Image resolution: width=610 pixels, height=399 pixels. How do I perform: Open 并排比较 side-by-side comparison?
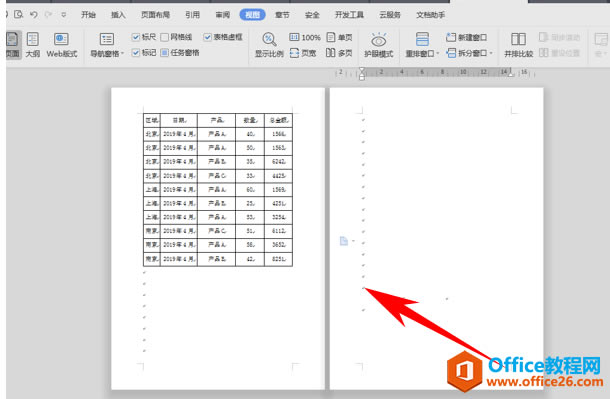(519, 45)
